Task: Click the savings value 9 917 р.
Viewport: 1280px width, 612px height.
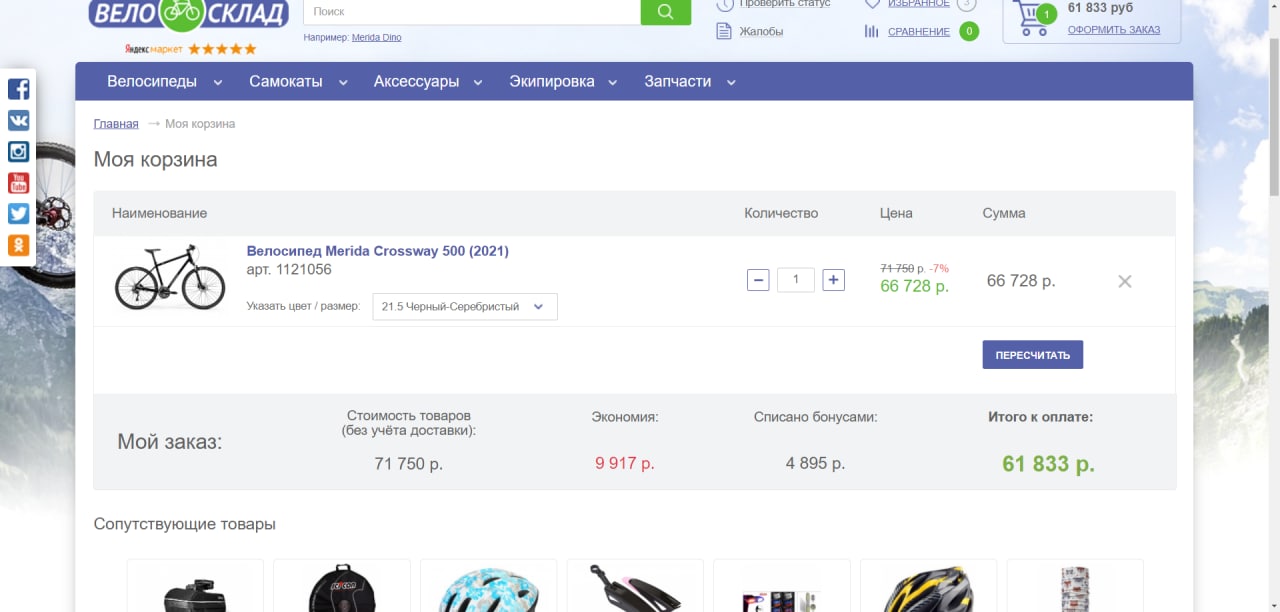Action: 625,464
